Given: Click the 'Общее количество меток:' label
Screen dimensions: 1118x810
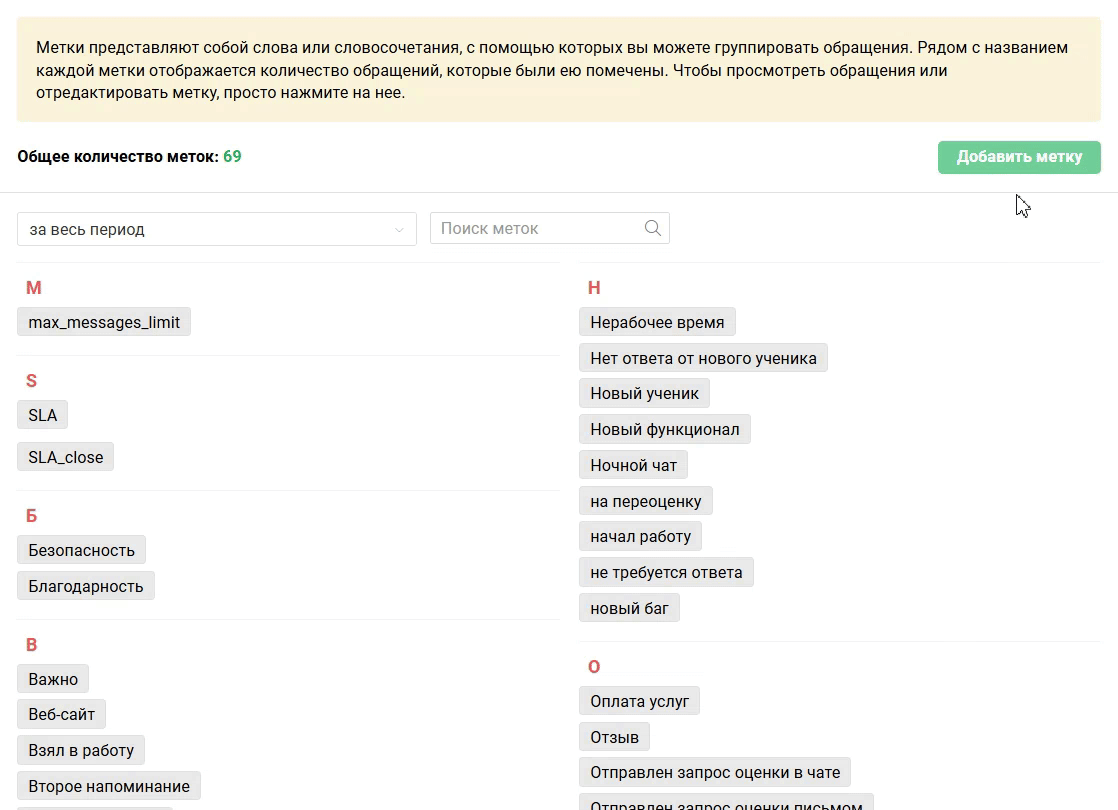Looking at the screenshot, I should (x=118, y=156).
